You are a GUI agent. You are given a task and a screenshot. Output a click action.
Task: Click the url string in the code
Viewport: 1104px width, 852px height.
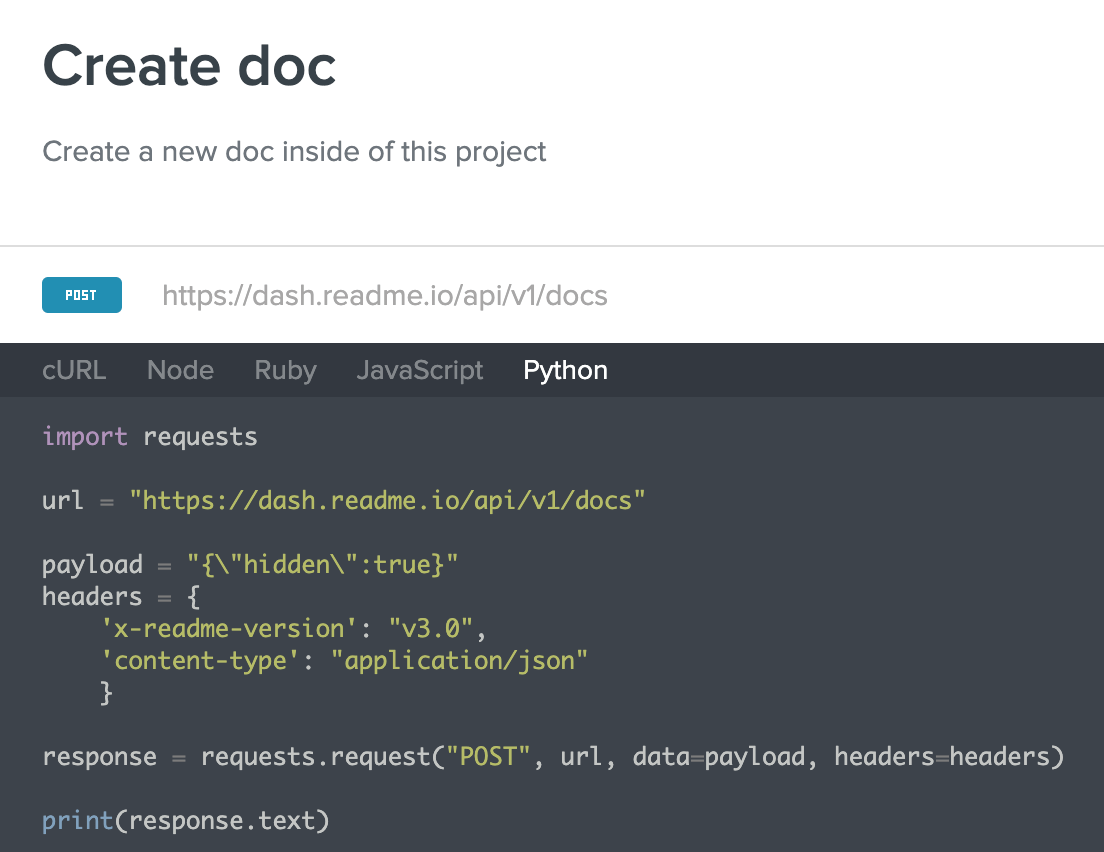point(387,501)
